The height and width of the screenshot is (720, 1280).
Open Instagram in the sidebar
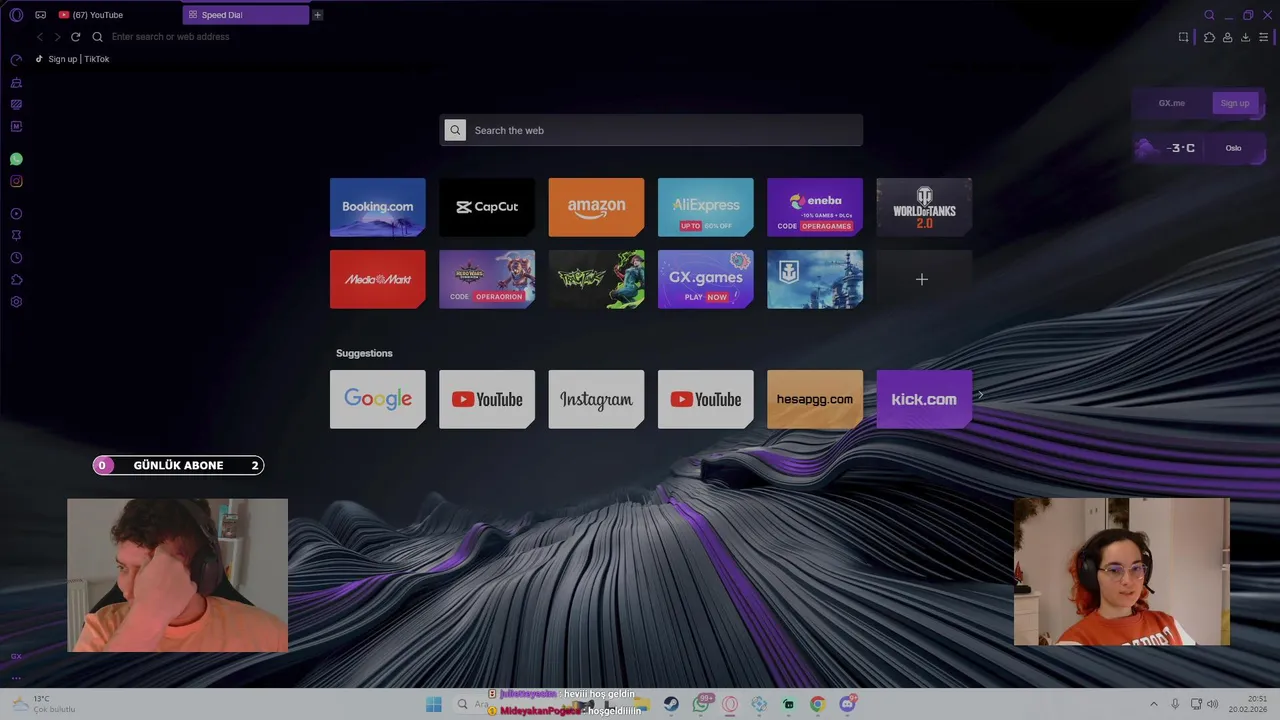[x=16, y=181]
